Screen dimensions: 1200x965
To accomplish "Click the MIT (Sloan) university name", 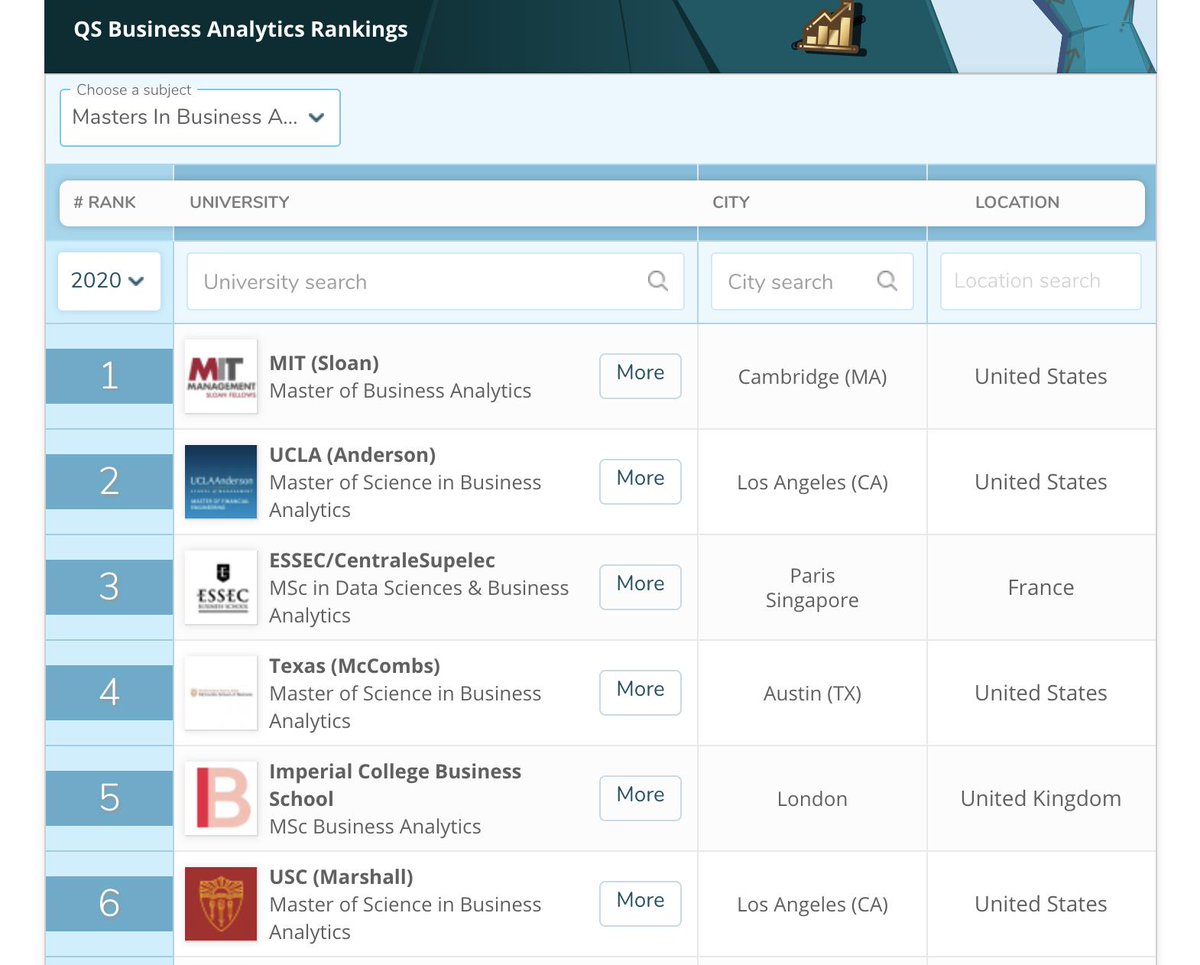I will (324, 363).
